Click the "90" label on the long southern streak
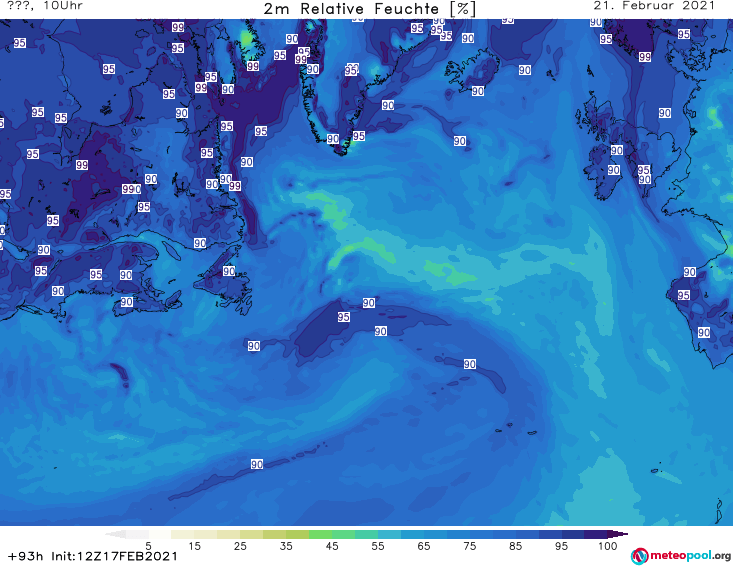The width and height of the screenshot is (733, 566). pos(257,464)
